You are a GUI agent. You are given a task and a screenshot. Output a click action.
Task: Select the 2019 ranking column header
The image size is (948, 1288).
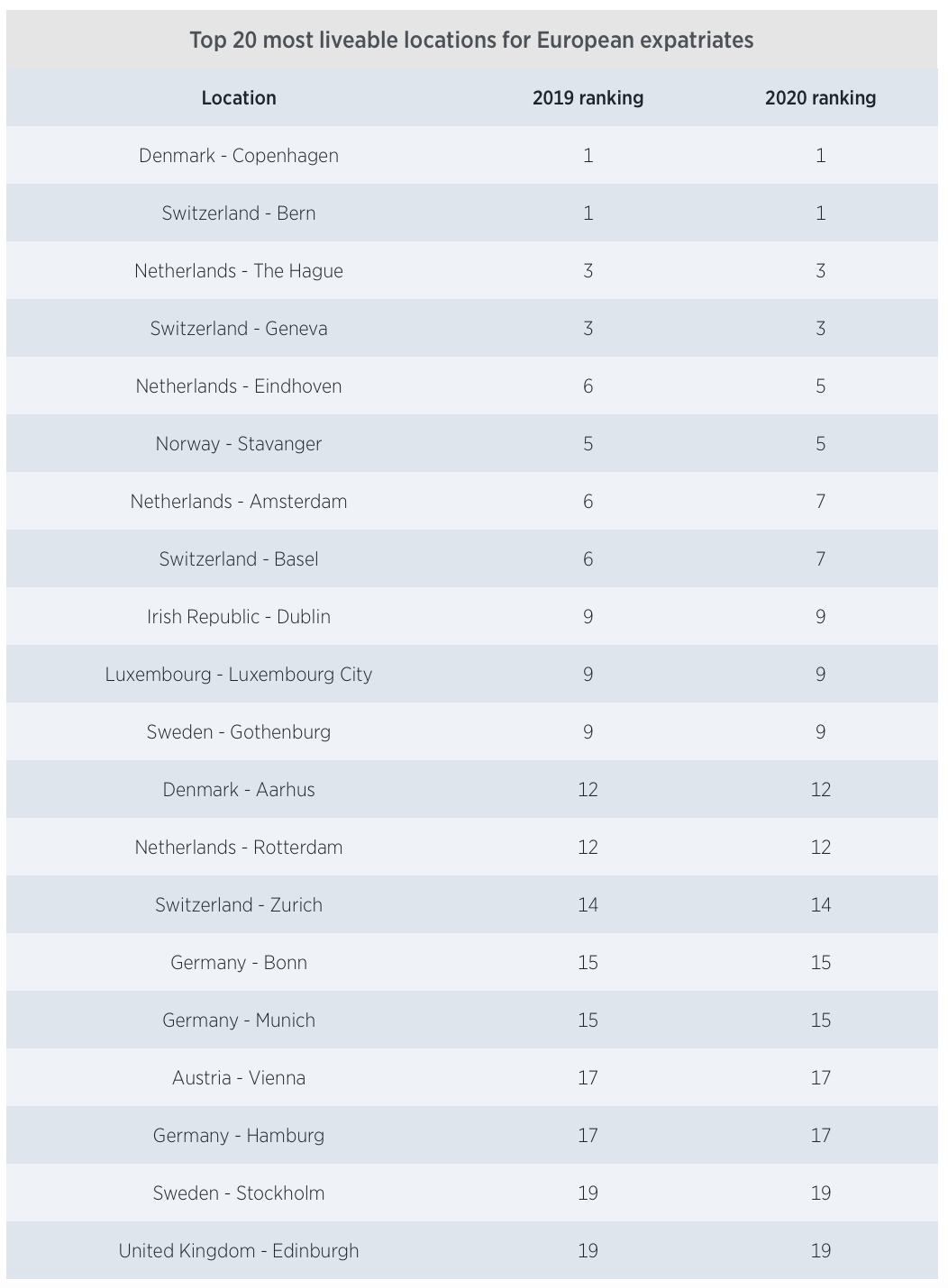pos(588,98)
